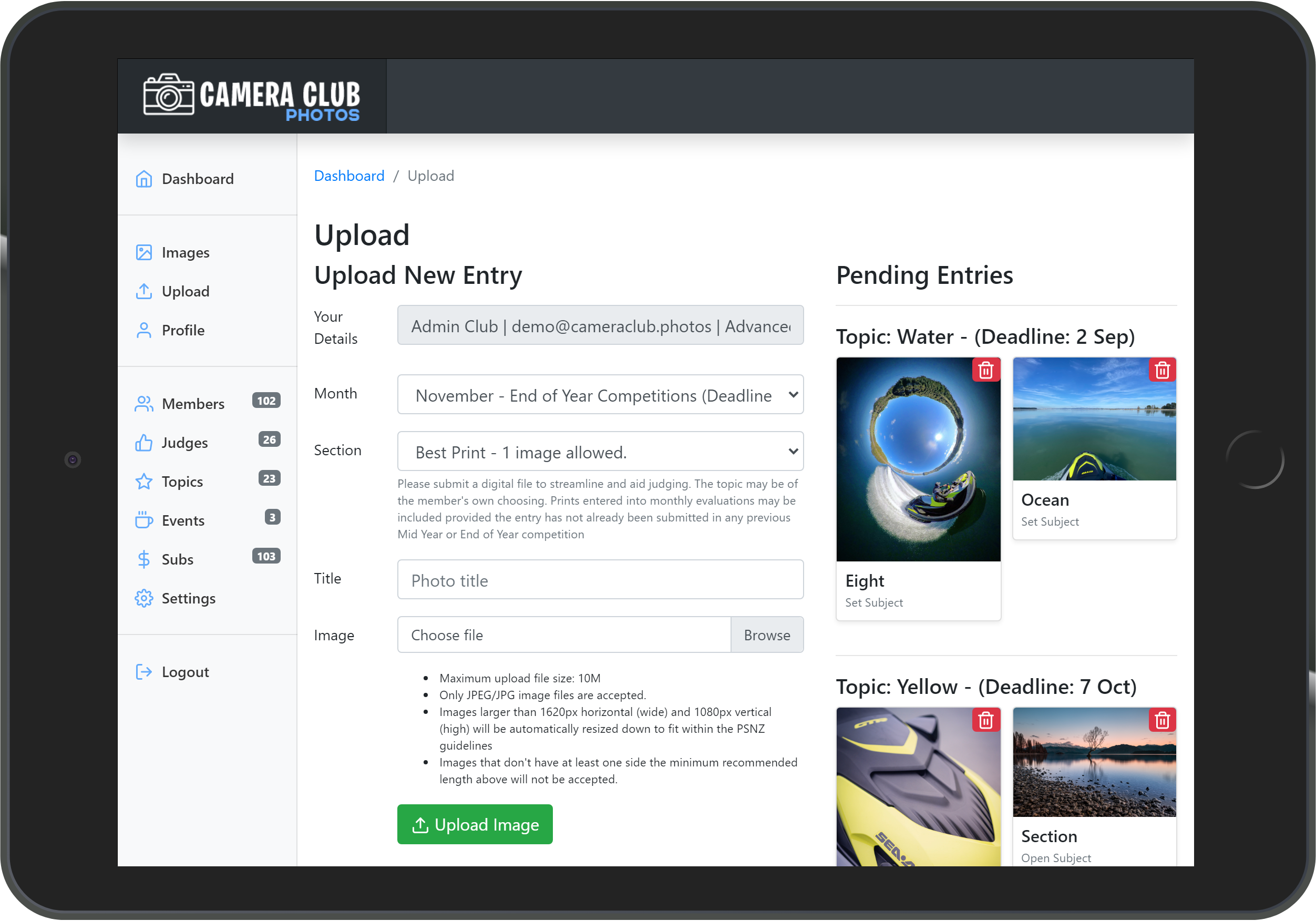Remove the Ocean entry via trash icon
The height and width of the screenshot is (921, 1316).
point(1162,371)
